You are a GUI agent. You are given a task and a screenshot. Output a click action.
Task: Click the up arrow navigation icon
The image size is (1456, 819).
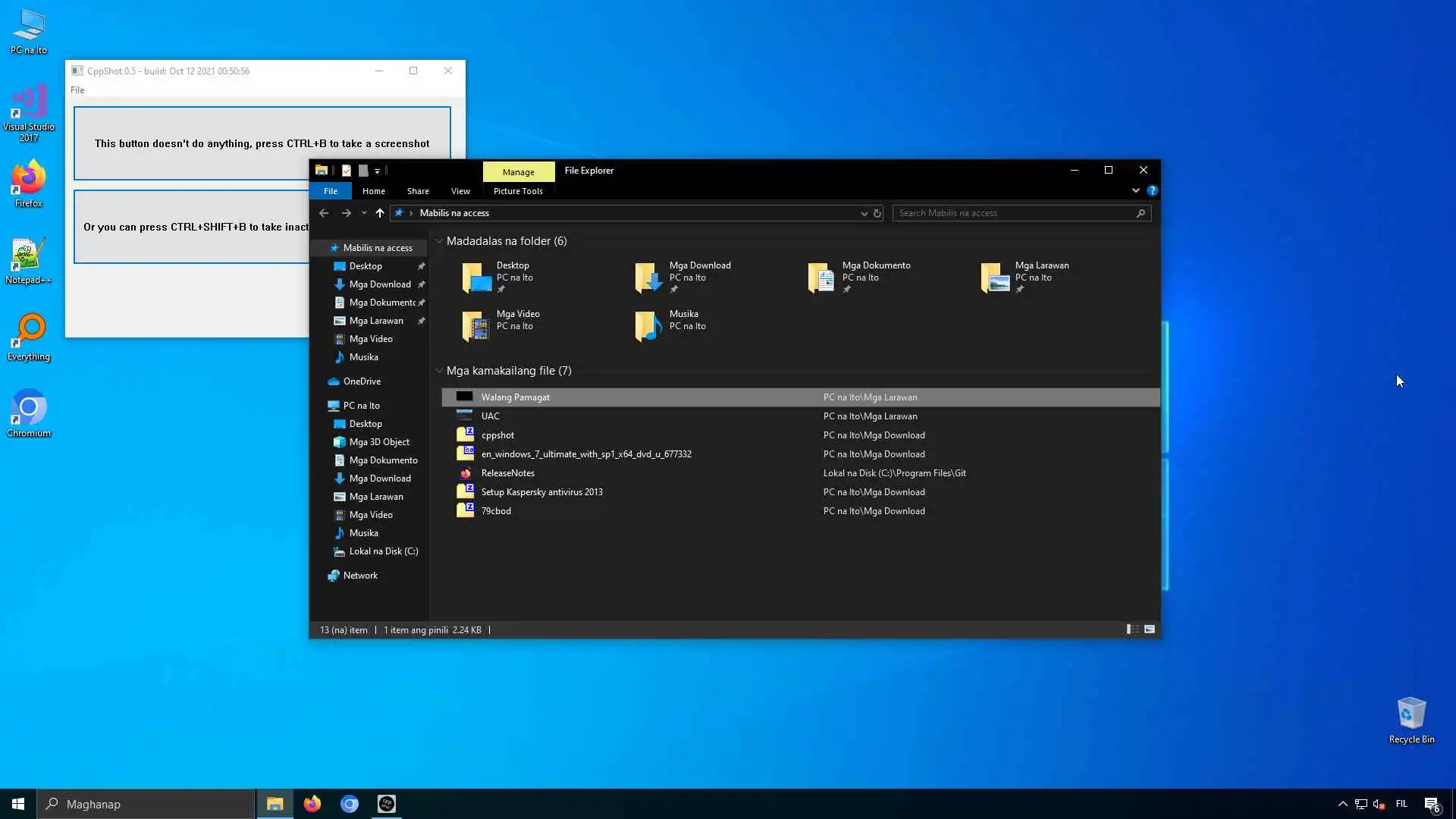(380, 213)
